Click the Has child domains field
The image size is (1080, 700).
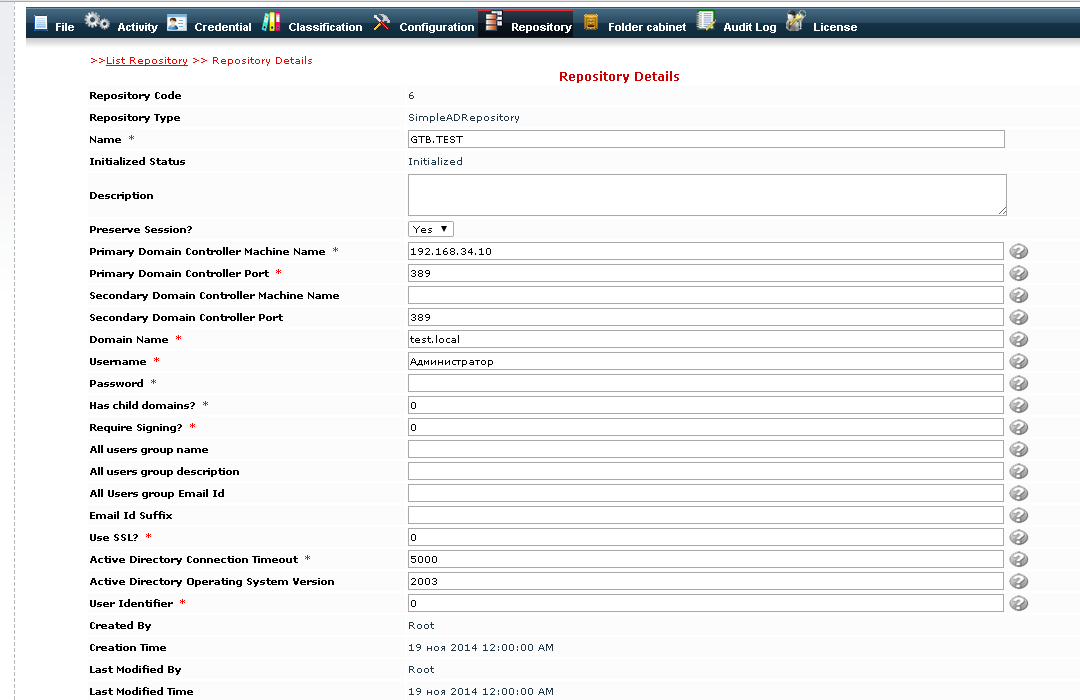[706, 406]
